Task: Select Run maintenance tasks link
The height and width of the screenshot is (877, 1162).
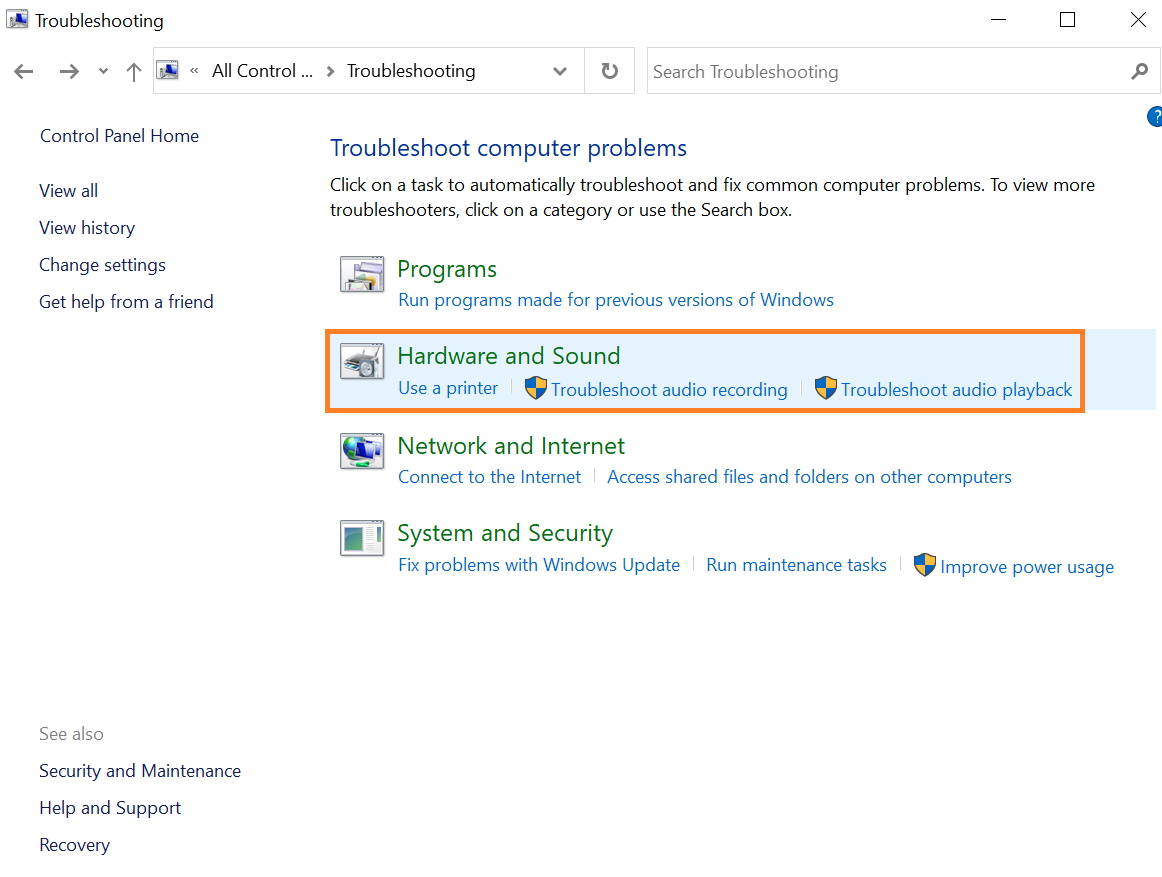Action: coord(796,565)
